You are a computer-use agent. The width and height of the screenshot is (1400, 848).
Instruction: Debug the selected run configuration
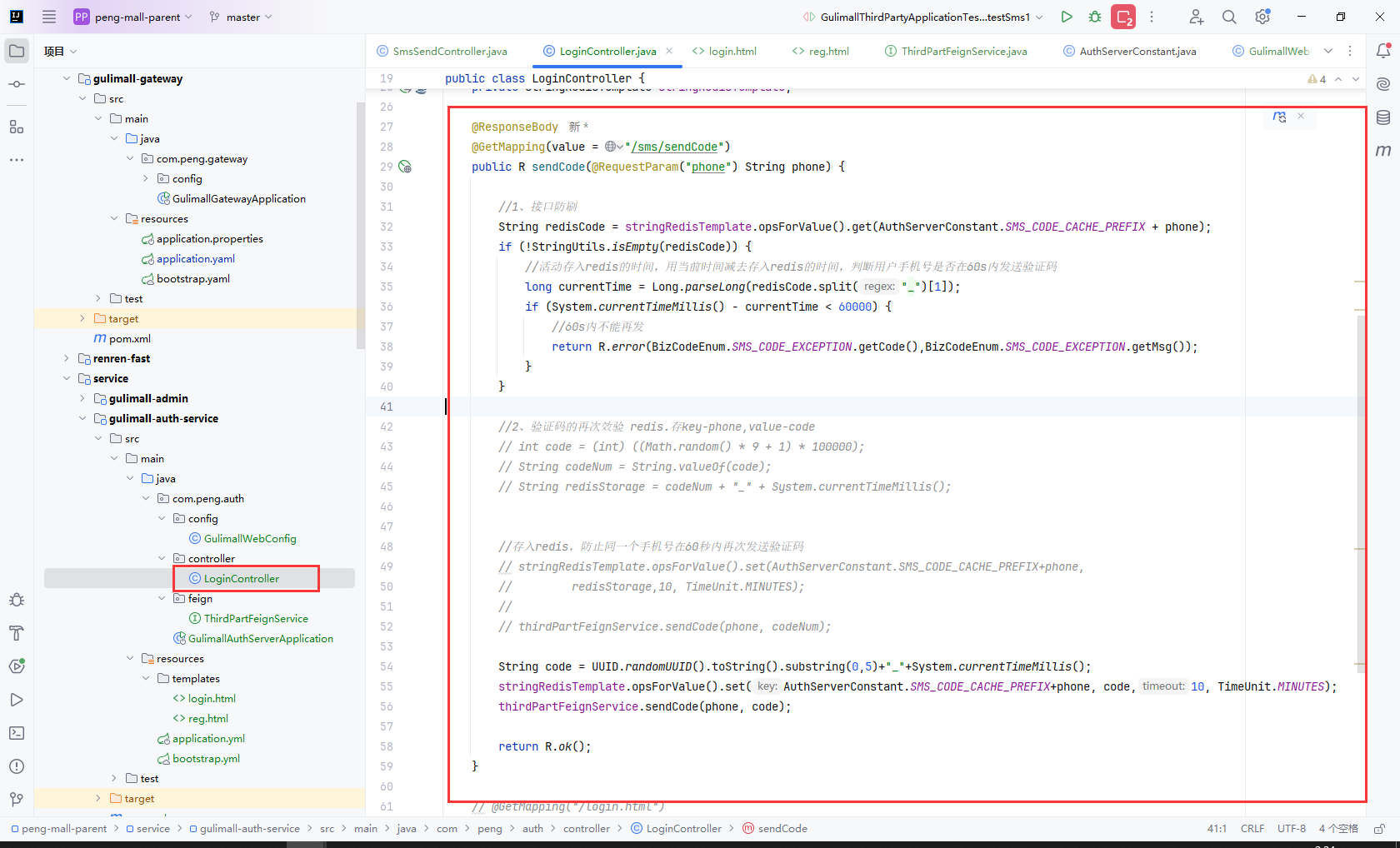(1095, 17)
